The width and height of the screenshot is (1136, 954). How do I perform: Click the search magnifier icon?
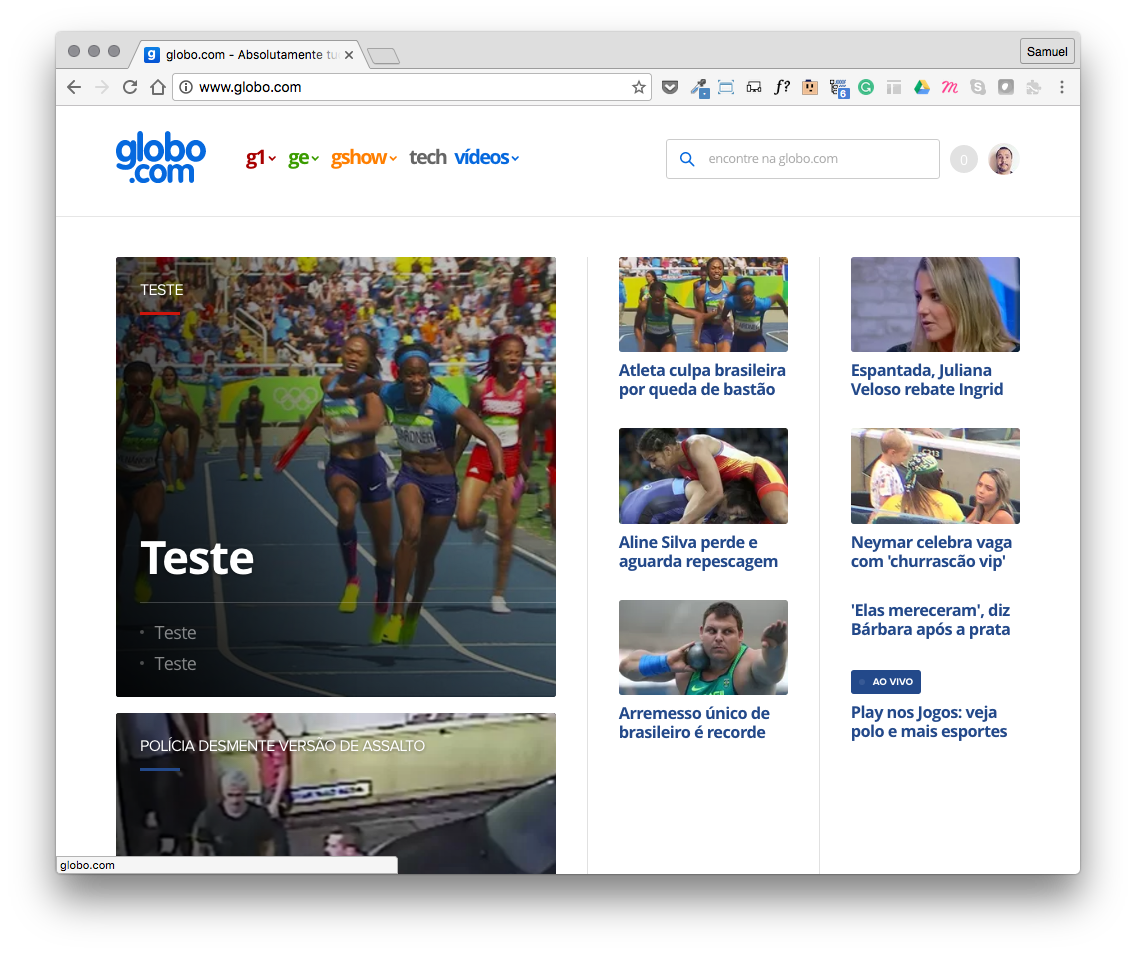click(687, 159)
